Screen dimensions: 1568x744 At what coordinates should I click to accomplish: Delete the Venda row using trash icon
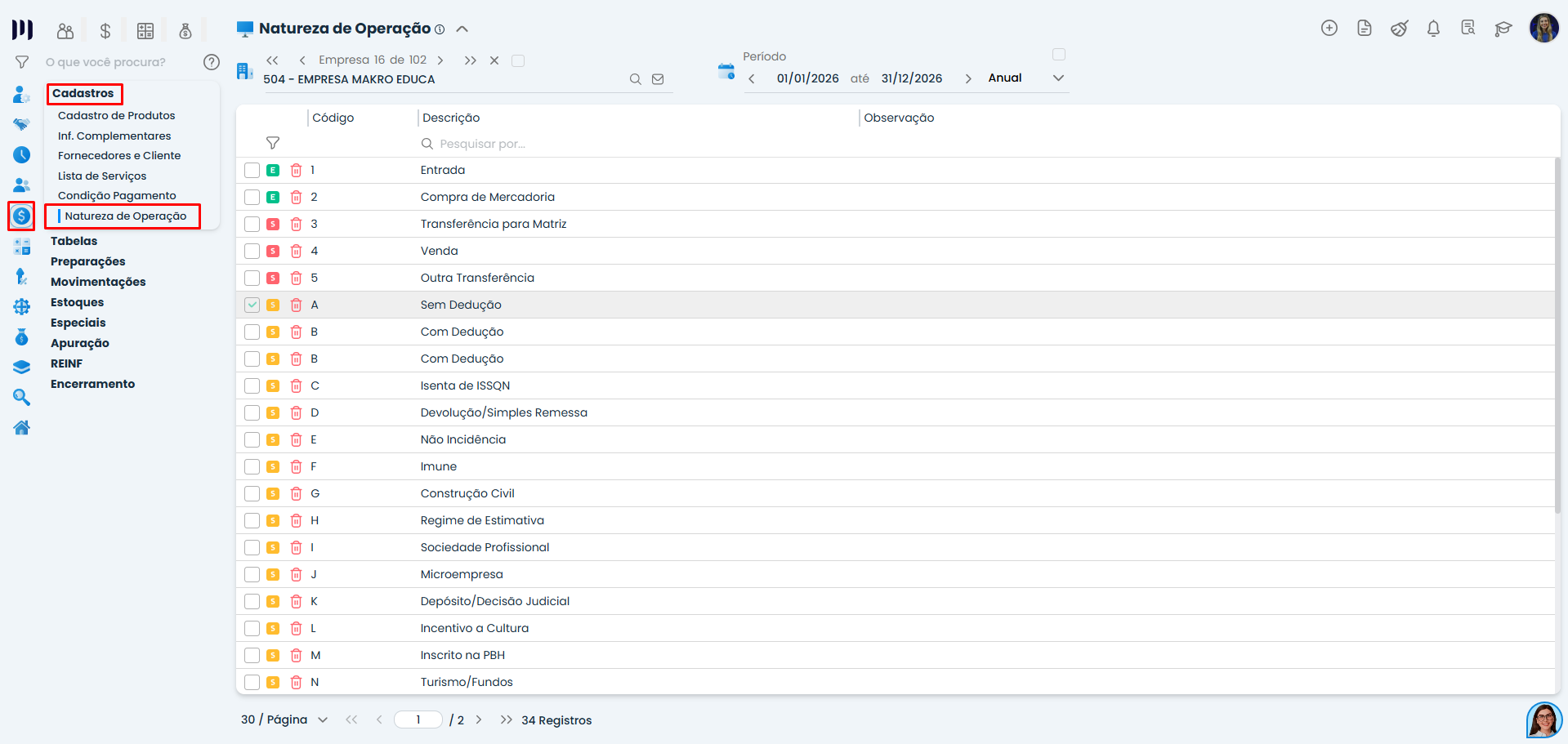click(296, 251)
